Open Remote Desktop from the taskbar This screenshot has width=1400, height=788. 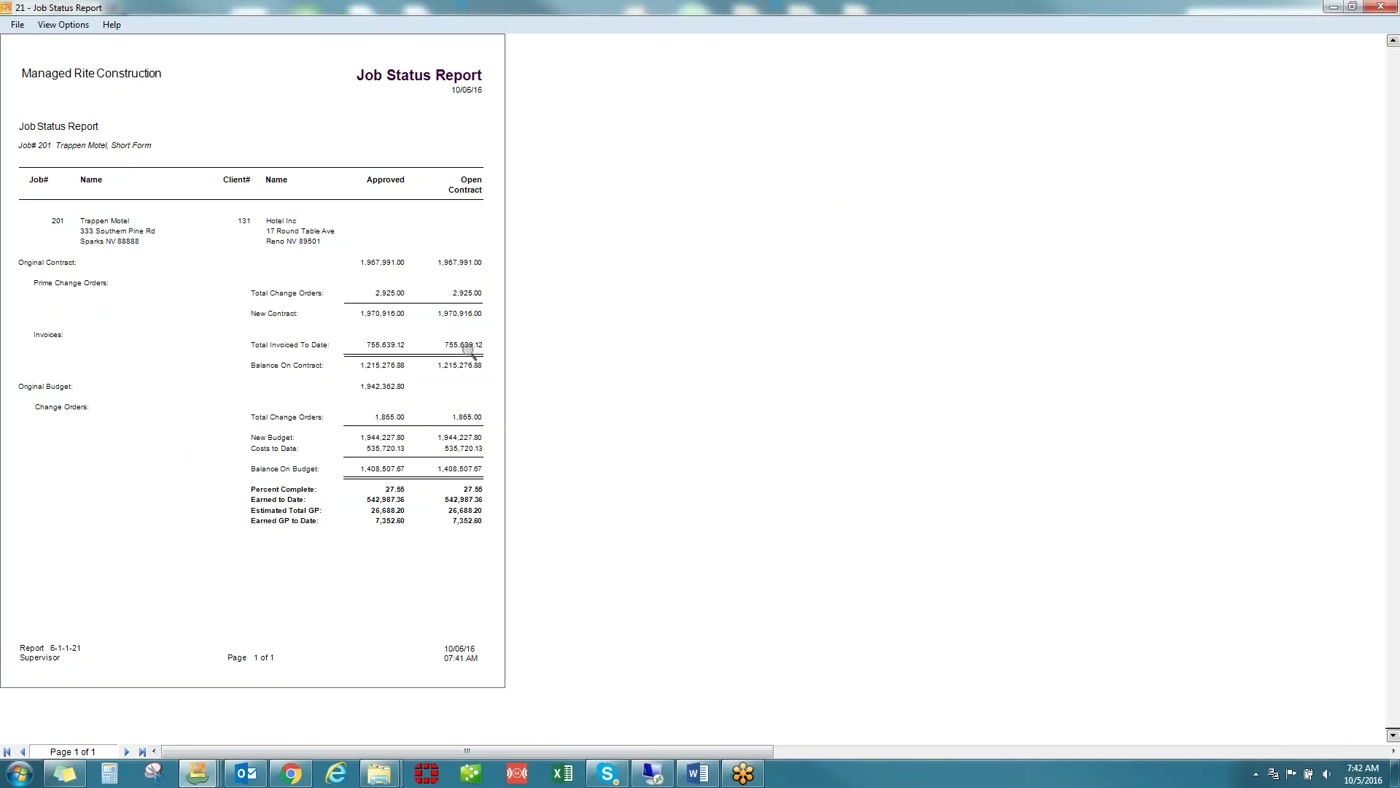652,773
